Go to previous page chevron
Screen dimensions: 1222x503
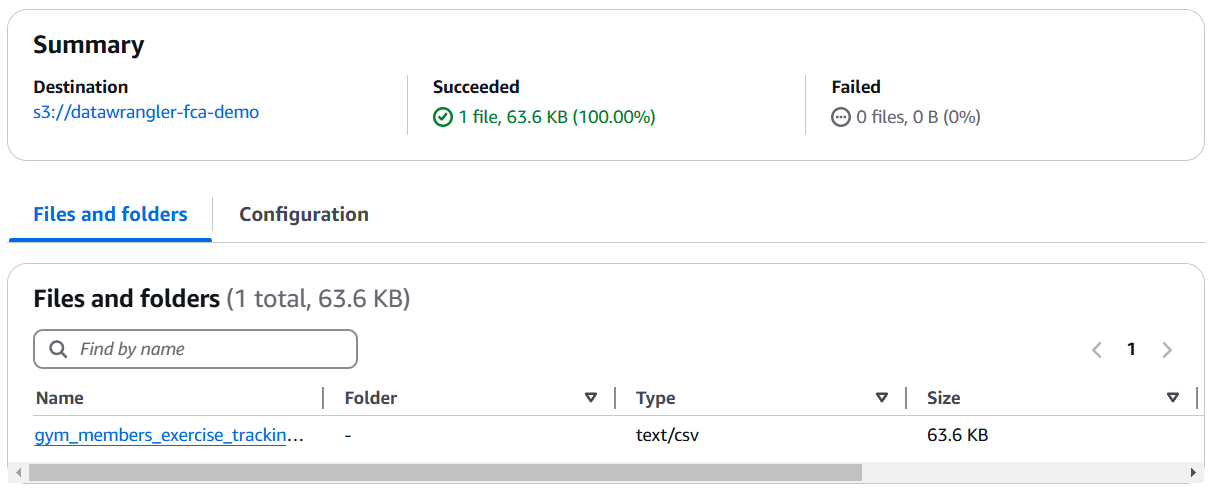pos(1097,350)
